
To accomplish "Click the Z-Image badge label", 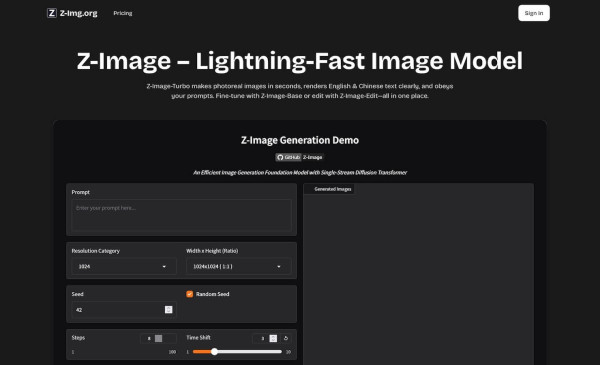I will pyautogui.click(x=312, y=157).
